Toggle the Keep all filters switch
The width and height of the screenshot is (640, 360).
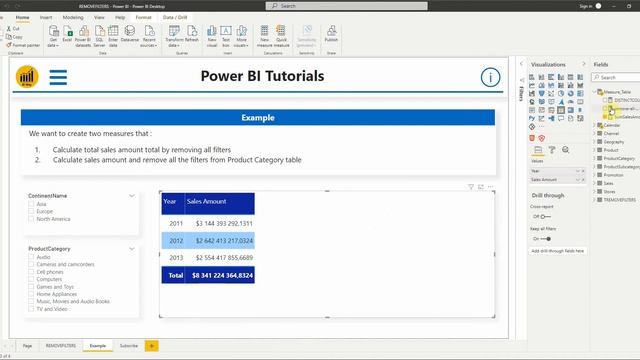click(x=546, y=239)
